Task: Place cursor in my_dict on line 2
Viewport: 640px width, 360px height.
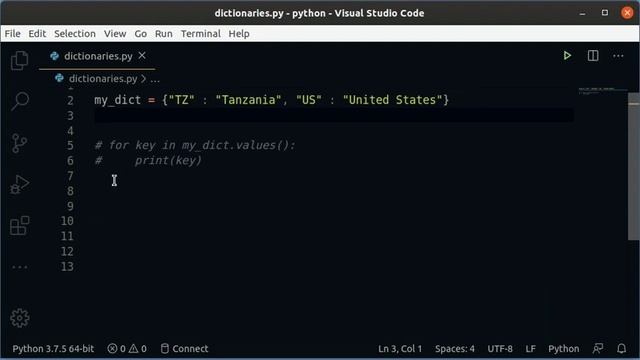Action: 118,100
